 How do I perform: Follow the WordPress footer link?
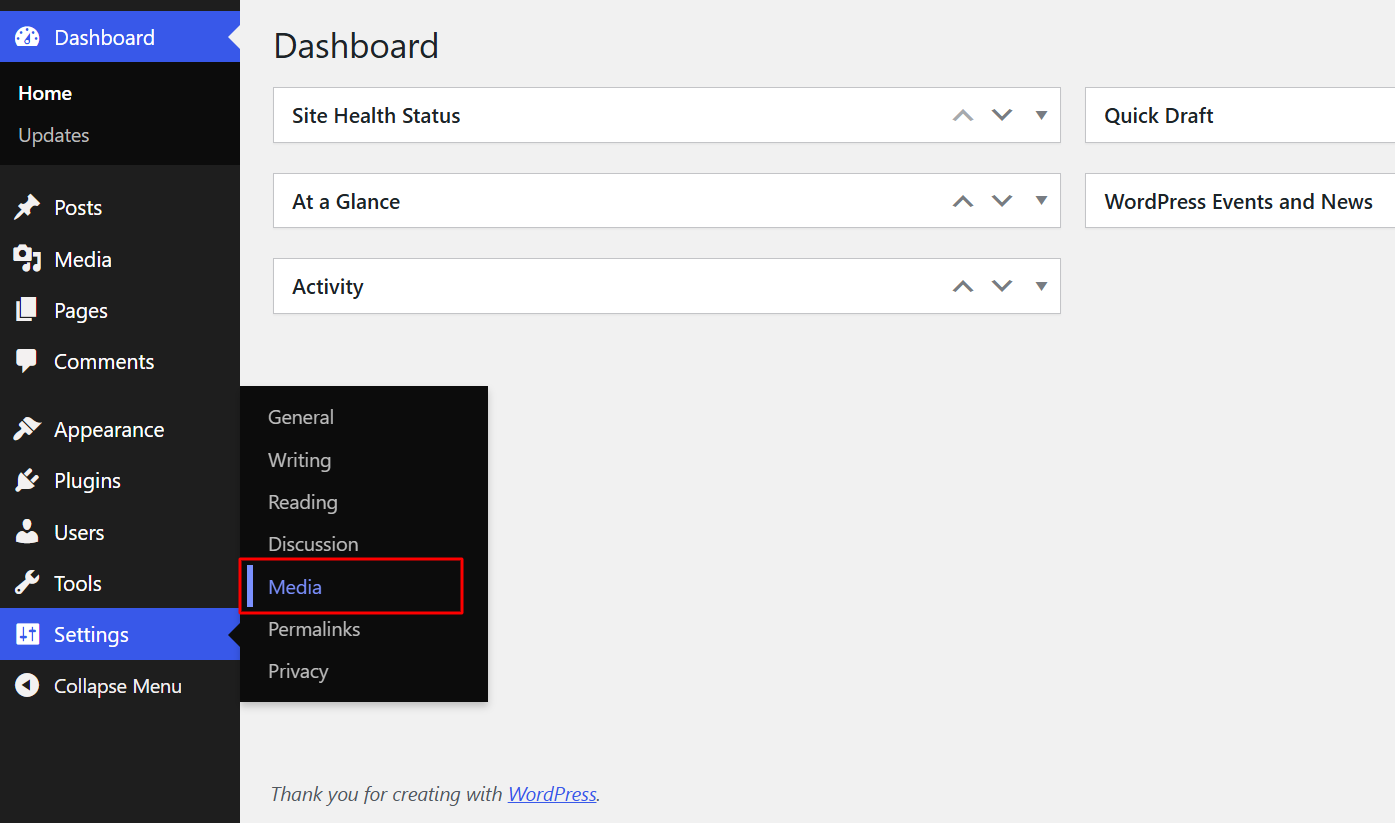click(552, 794)
